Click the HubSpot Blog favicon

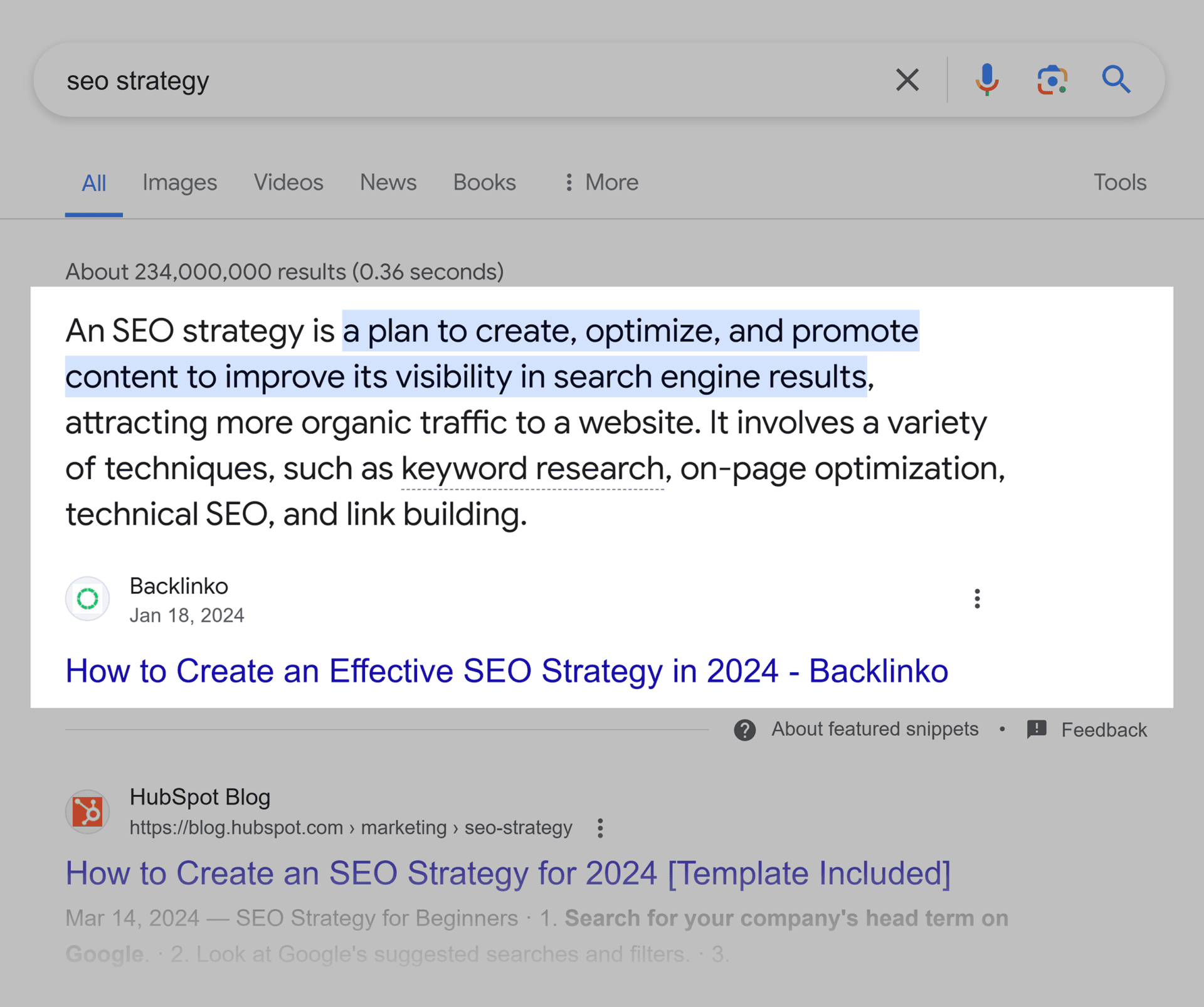coord(87,811)
